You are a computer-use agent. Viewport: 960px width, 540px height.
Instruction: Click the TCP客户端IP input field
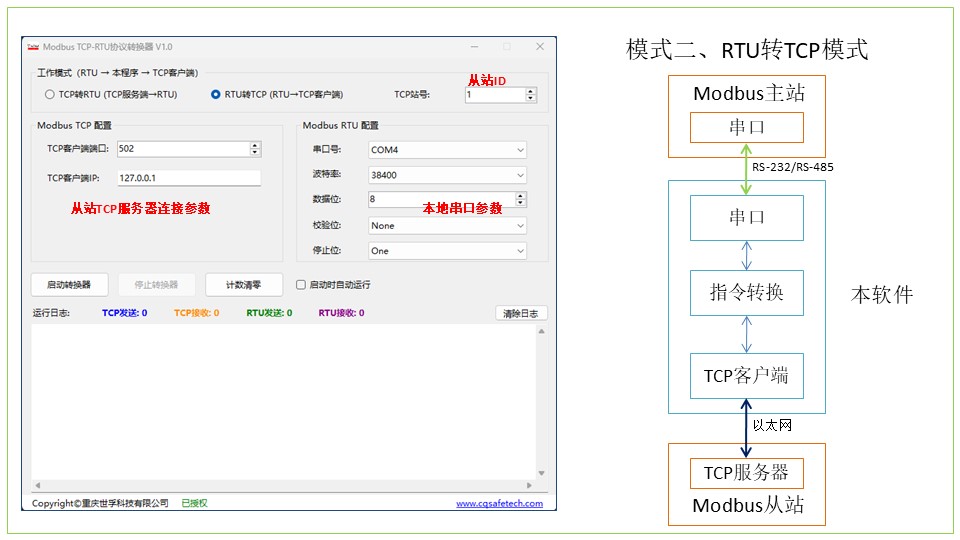[x=188, y=178]
